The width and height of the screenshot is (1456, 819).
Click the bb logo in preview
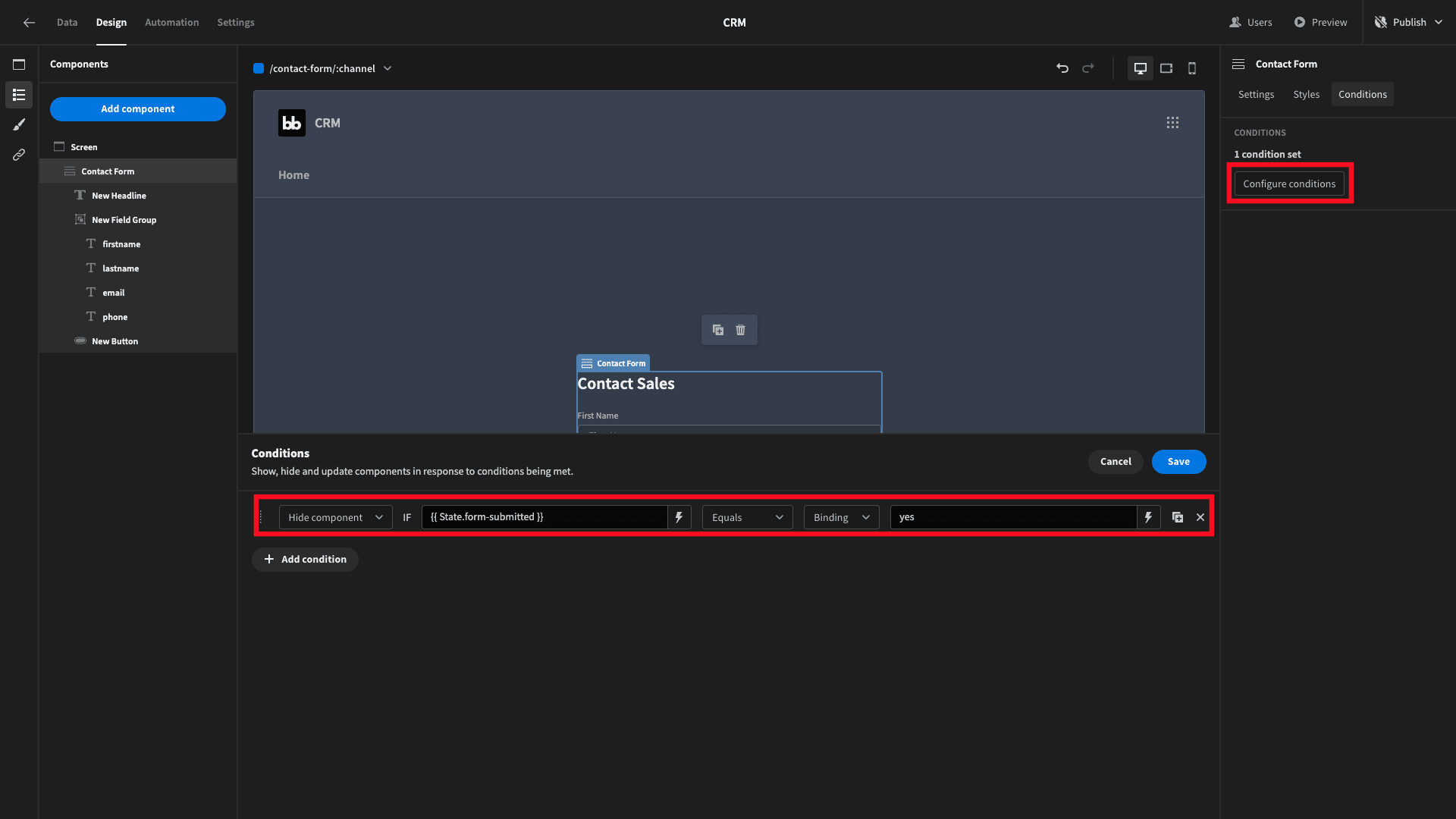[292, 123]
